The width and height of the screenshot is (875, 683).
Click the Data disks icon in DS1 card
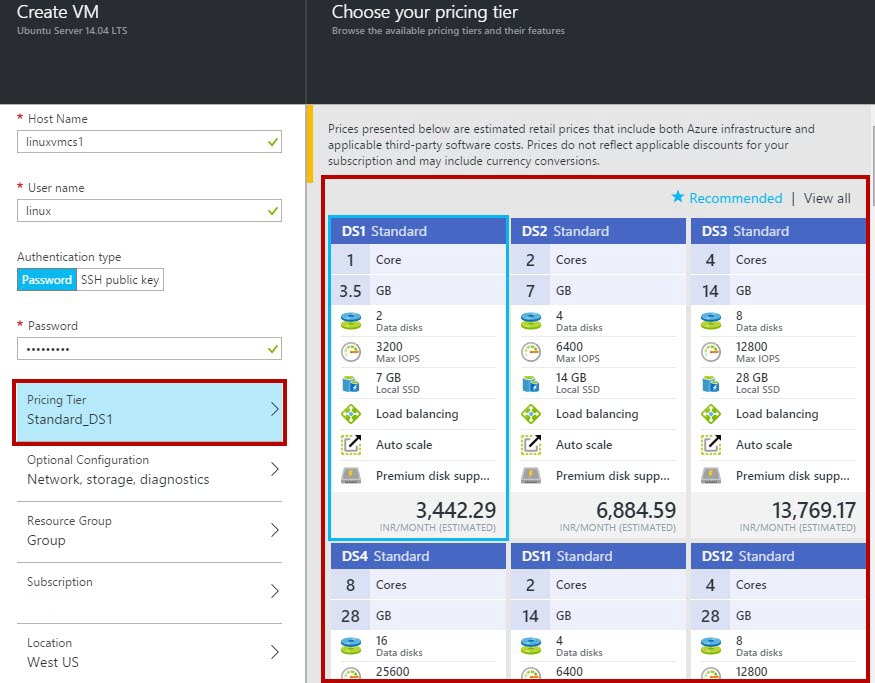point(351,321)
